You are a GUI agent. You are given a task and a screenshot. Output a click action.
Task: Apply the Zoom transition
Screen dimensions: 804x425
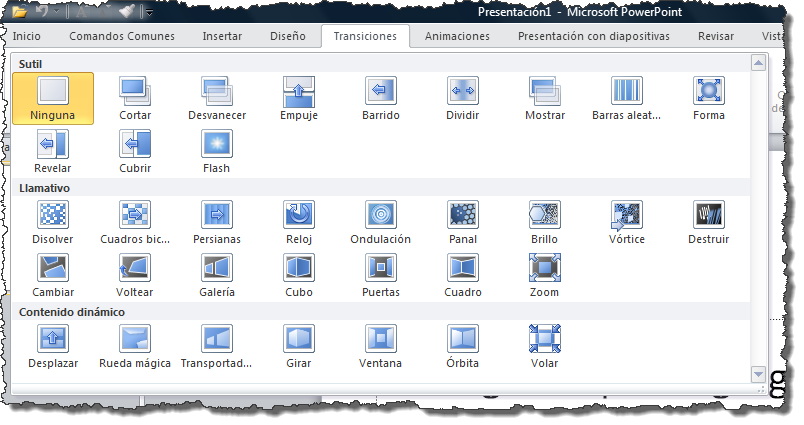pos(545,275)
